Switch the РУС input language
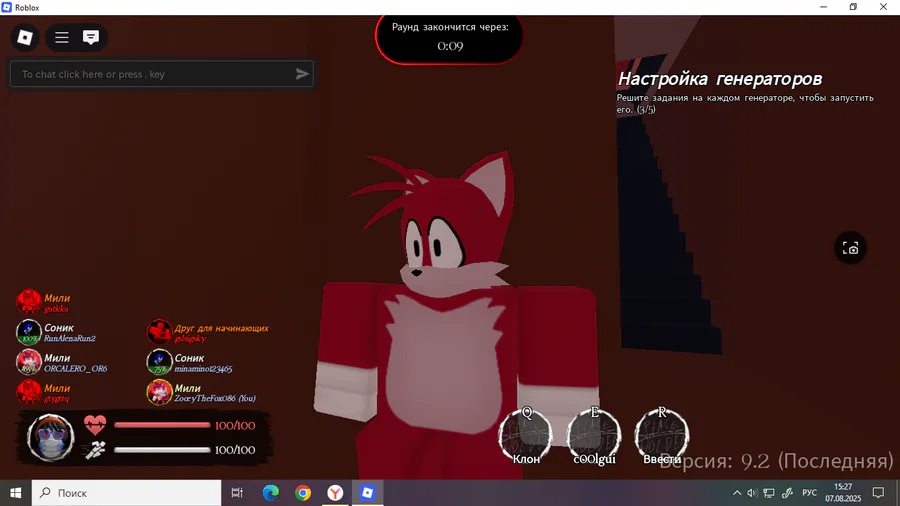Image resolution: width=900 pixels, height=506 pixels. tap(809, 493)
